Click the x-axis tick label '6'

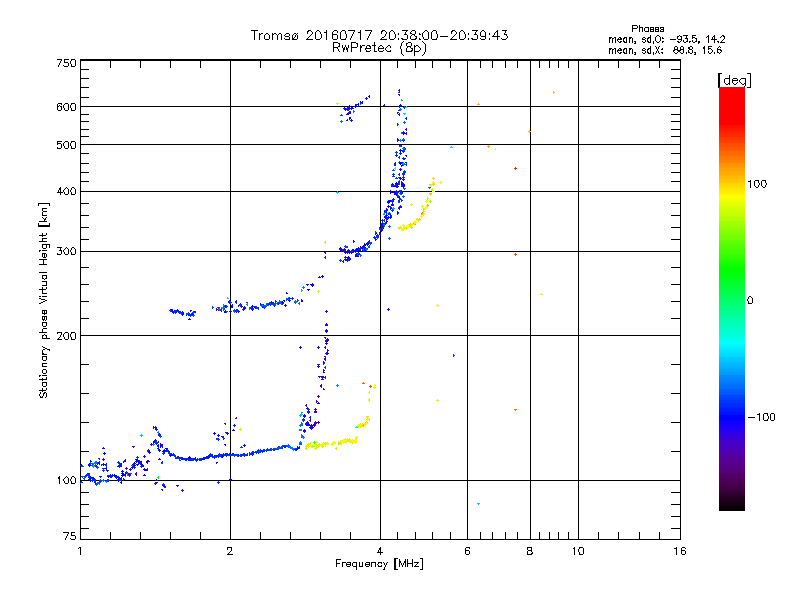467,551
